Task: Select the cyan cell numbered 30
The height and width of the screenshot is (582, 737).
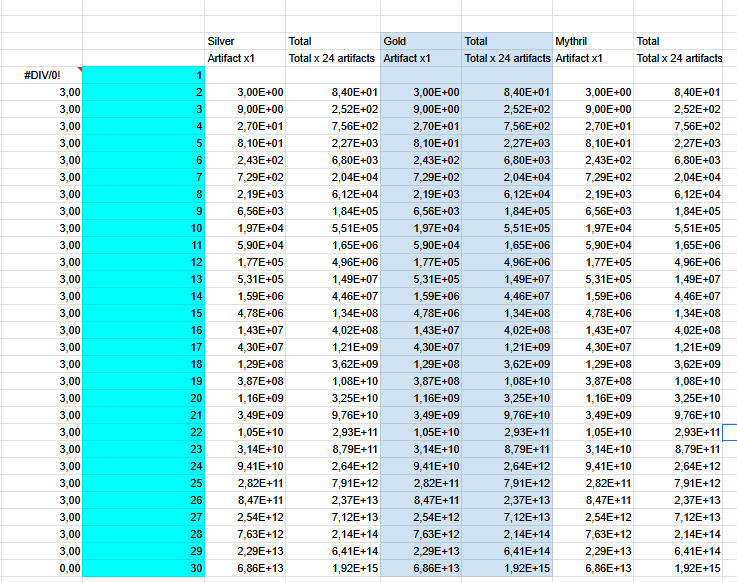Action: [x=143, y=568]
